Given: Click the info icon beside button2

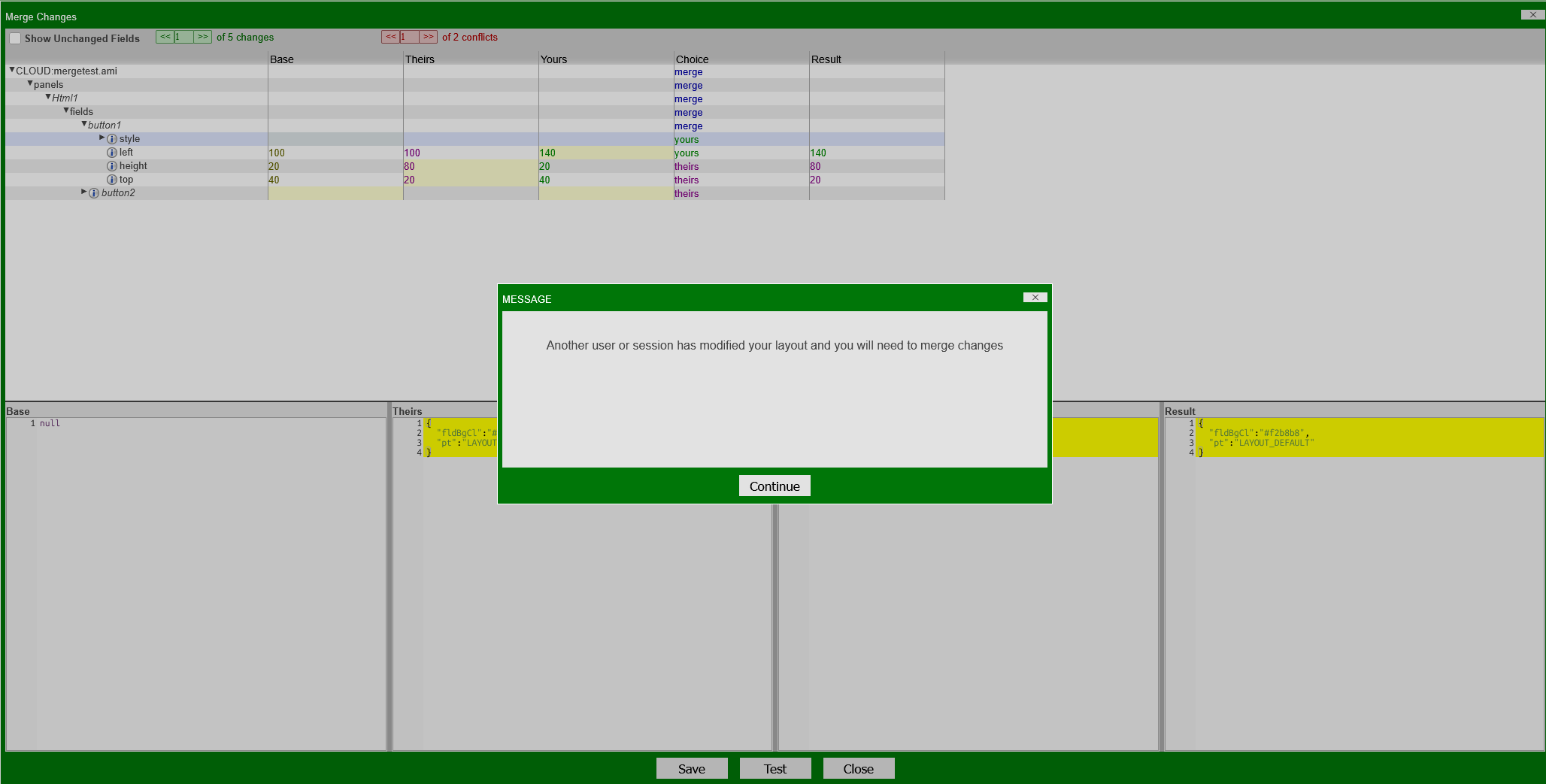Looking at the screenshot, I should (93, 192).
